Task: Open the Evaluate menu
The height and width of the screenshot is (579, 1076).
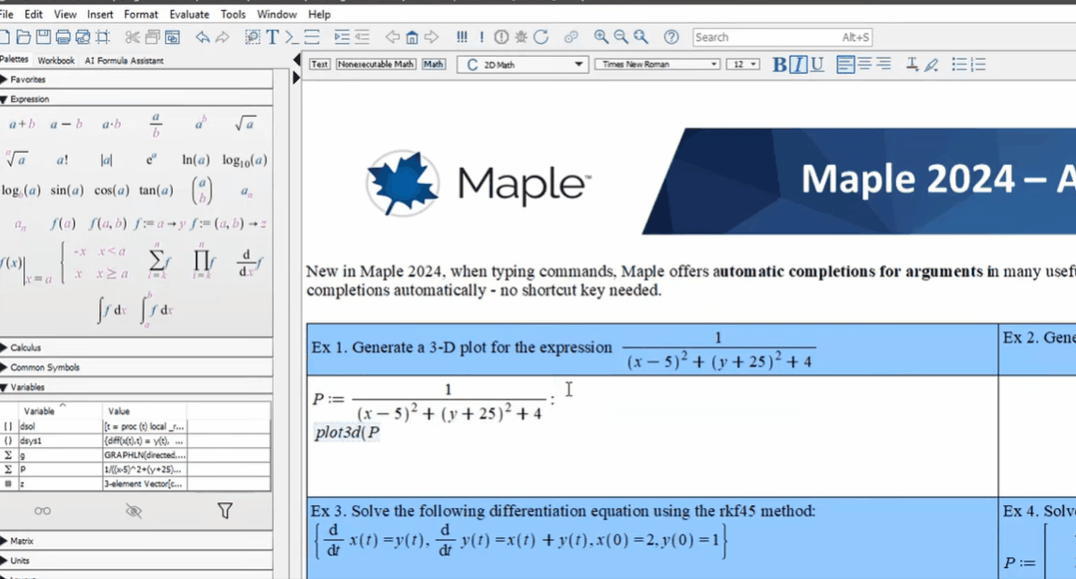Action: pos(189,14)
